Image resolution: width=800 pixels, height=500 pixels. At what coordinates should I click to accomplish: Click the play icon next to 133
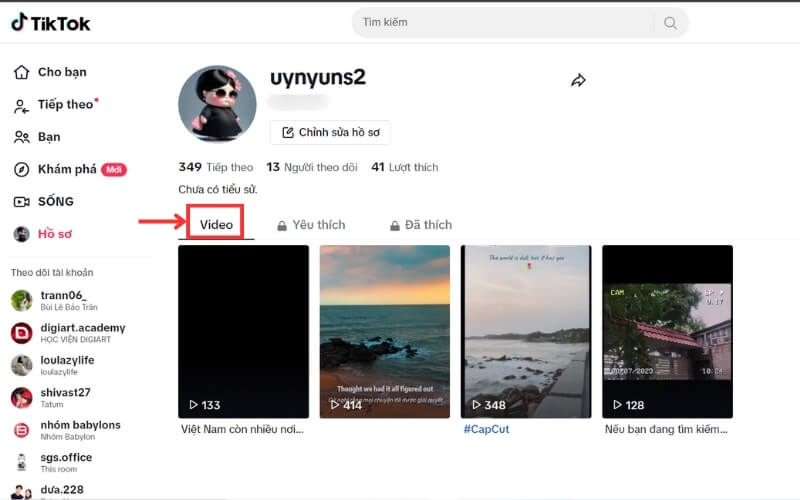(x=193, y=405)
